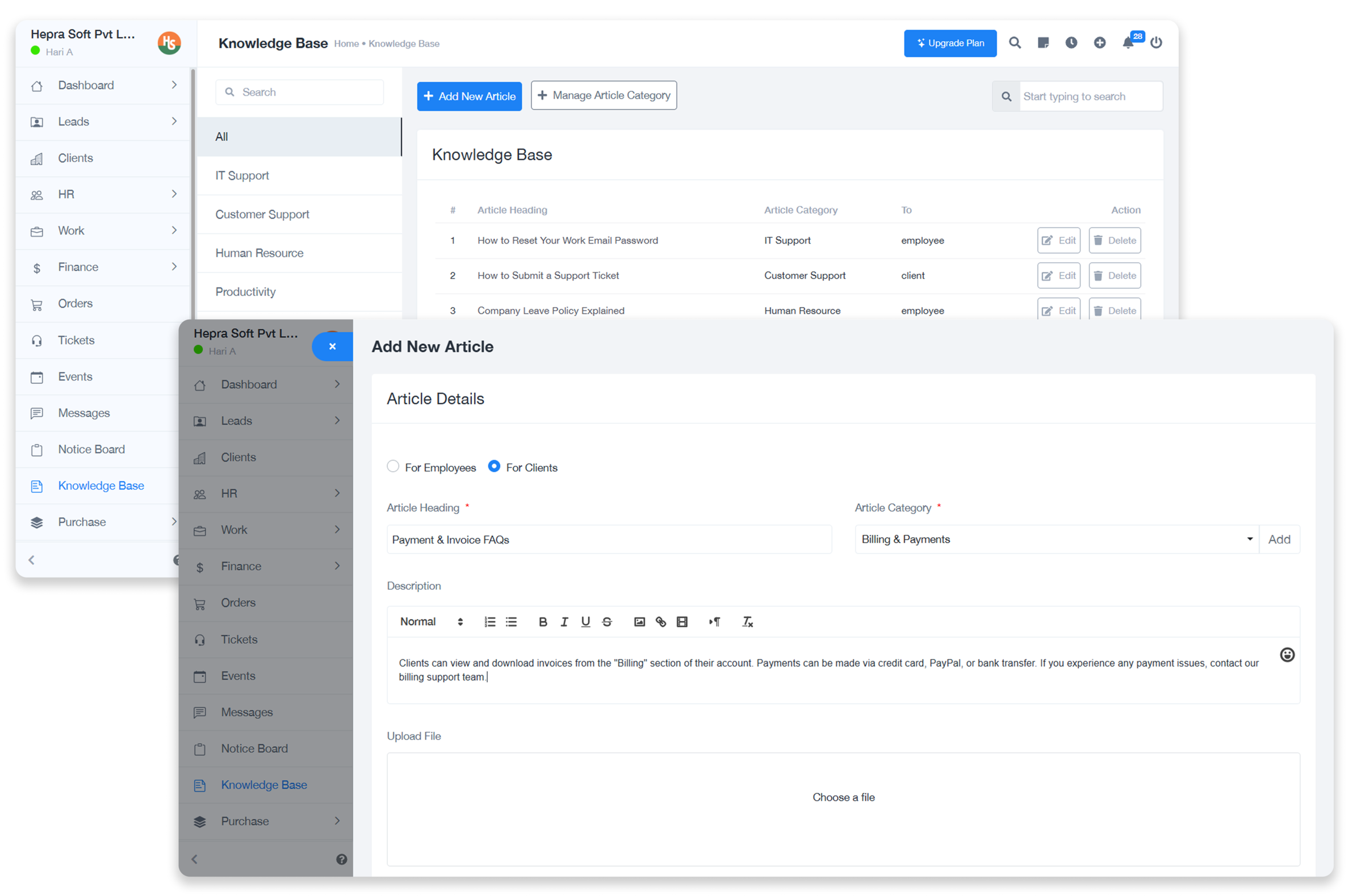The width and height of the screenshot is (1357, 896).
Task: Select the IT Support category tab
Action: (x=242, y=175)
